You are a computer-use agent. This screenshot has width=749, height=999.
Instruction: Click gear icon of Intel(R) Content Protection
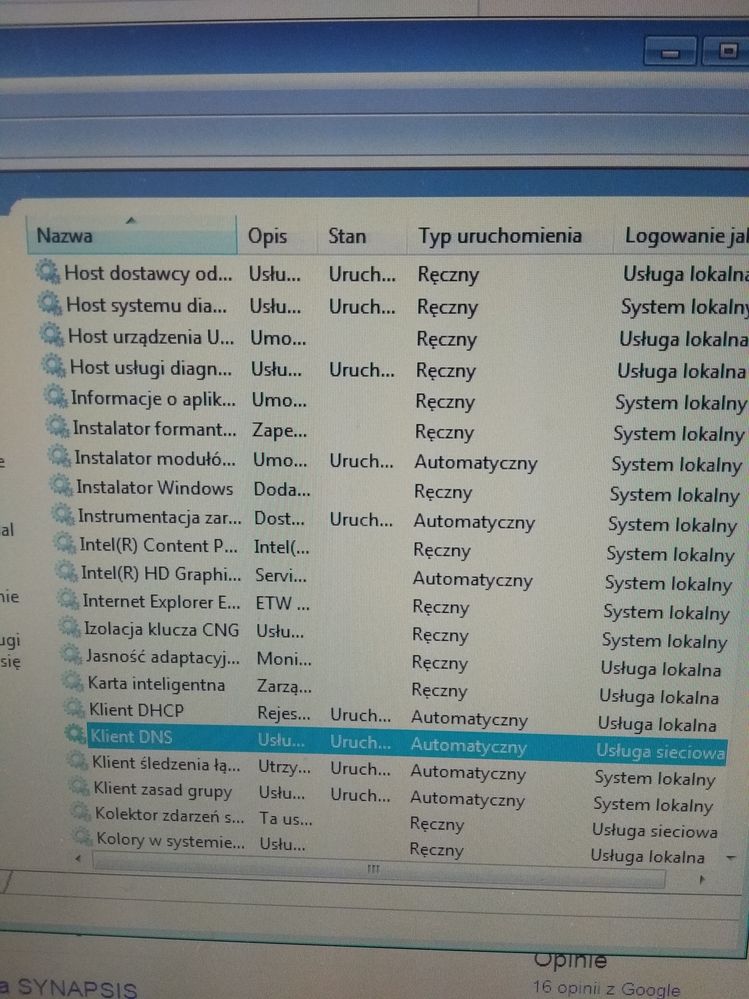pos(65,544)
